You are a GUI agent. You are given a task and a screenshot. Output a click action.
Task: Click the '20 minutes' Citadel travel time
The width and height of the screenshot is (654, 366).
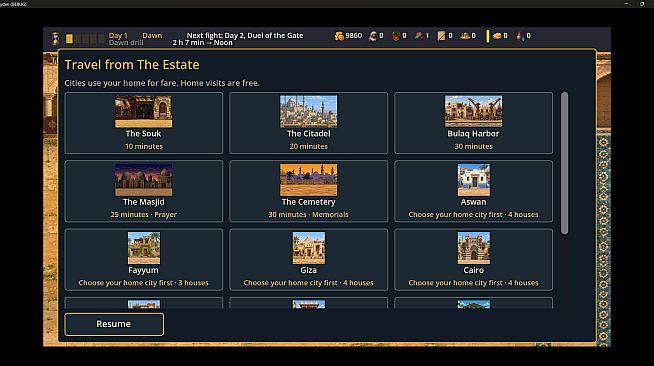click(x=309, y=146)
